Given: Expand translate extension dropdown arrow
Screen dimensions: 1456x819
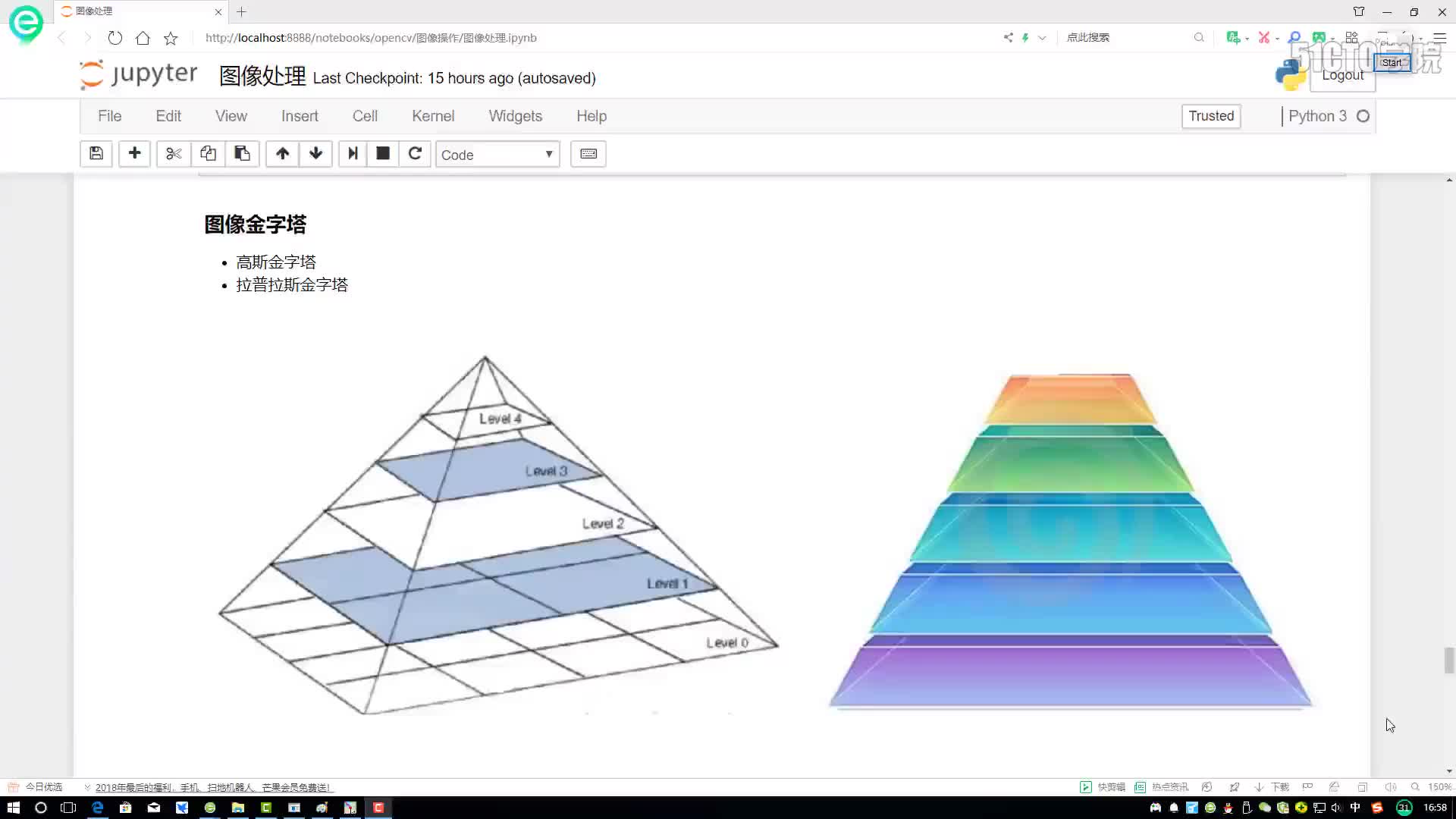Looking at the screenshot, I should (x=1247, y=38).
